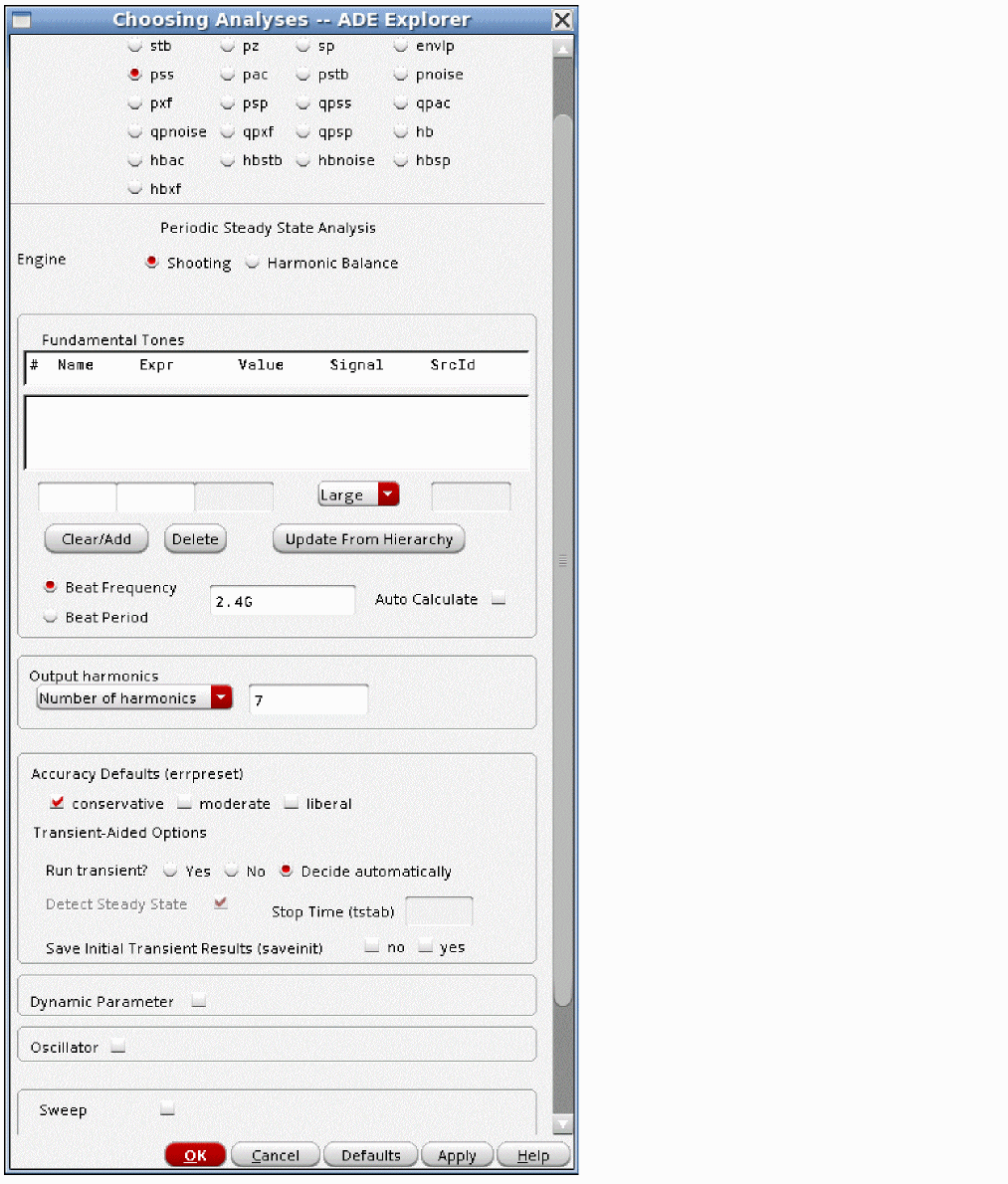Click the Apply button
The height and width of the screenshot is (1184, 1008).
click(457, 1155)
